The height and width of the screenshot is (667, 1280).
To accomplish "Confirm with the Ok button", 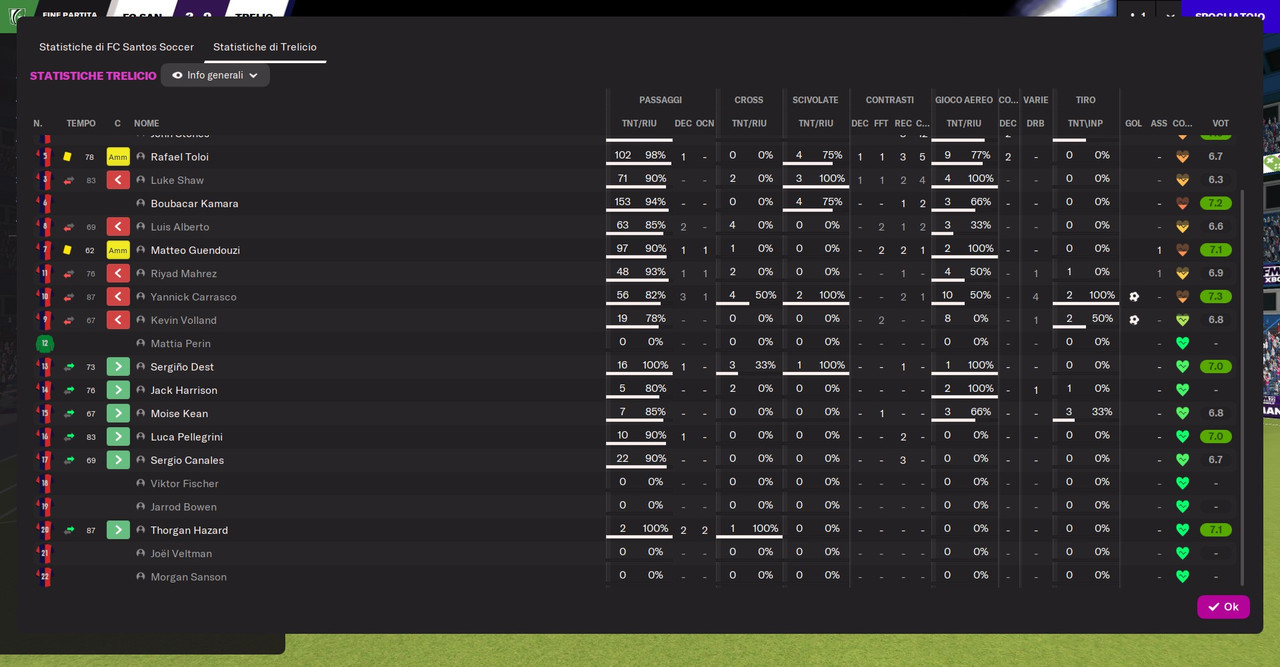I will click(x=1223, y=607).
